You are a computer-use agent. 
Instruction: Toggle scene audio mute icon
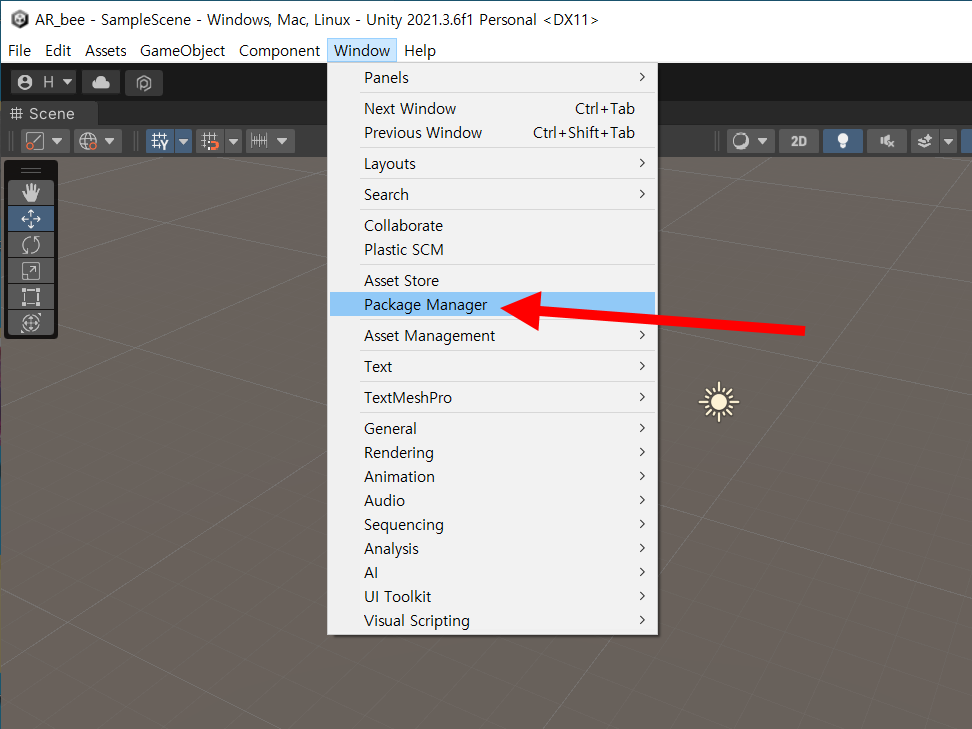[887, 141]
